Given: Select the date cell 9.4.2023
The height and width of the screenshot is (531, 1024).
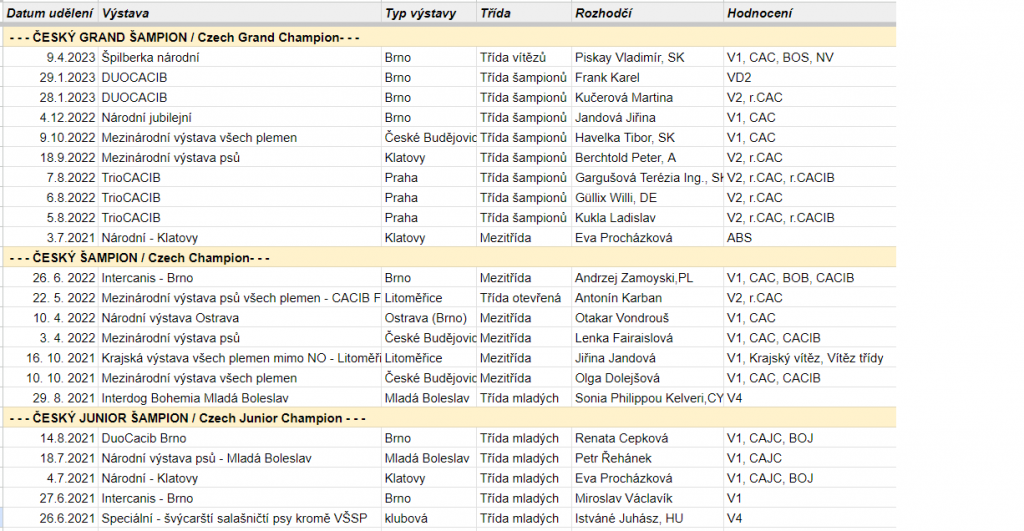Looking at the screenshot, I should (51, 57).
